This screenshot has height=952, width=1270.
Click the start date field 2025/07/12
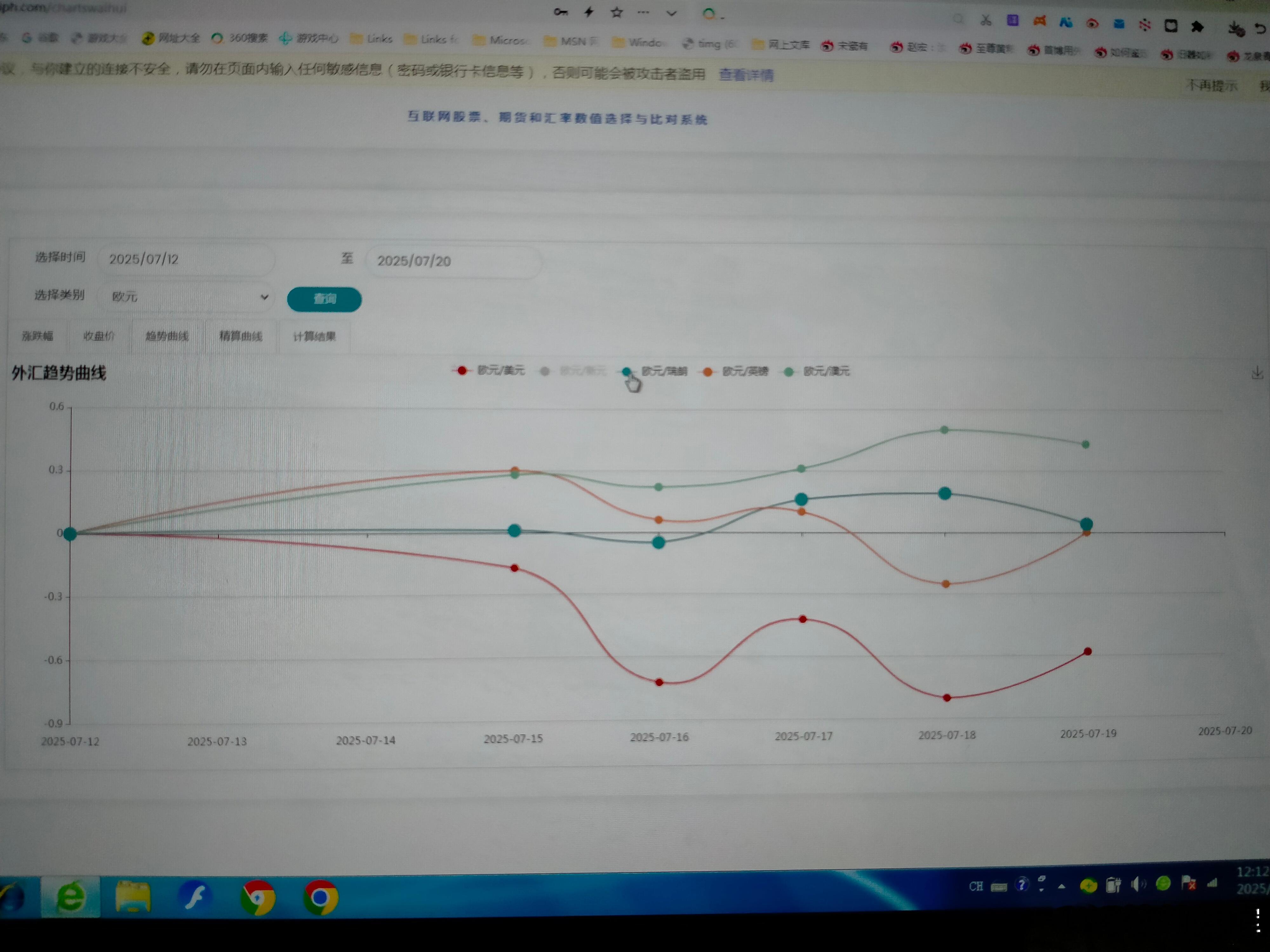pos(186,259)
